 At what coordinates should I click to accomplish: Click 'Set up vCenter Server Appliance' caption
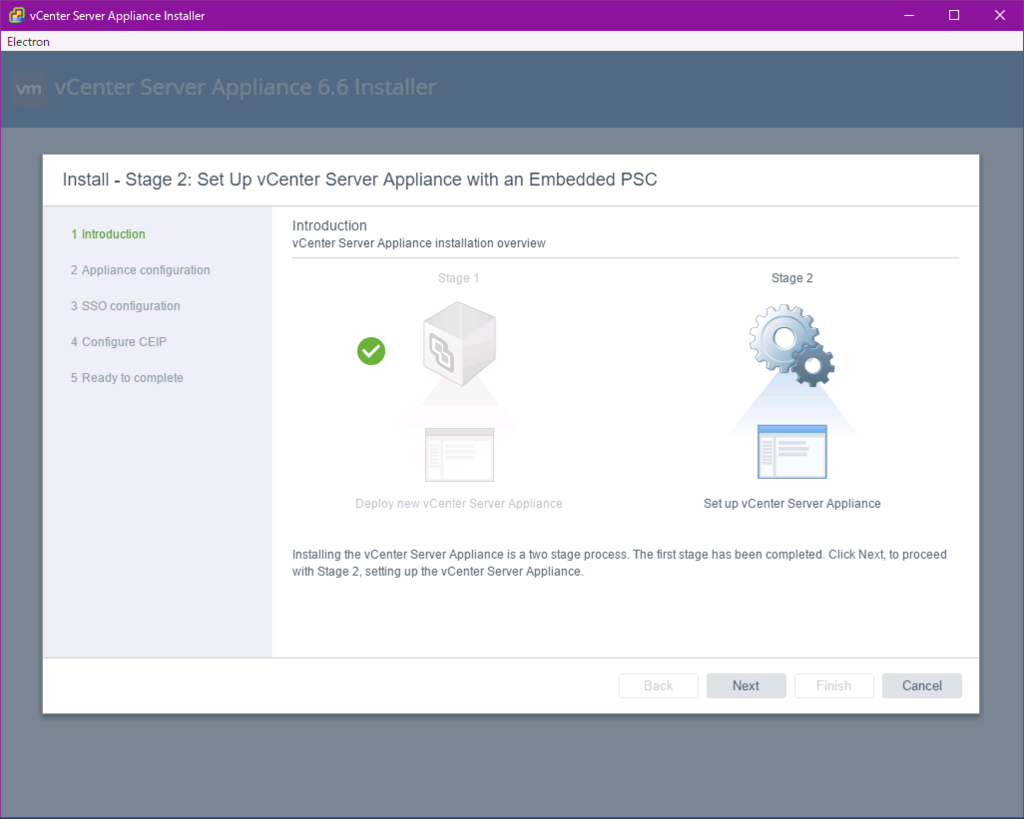tap(792, 504)
